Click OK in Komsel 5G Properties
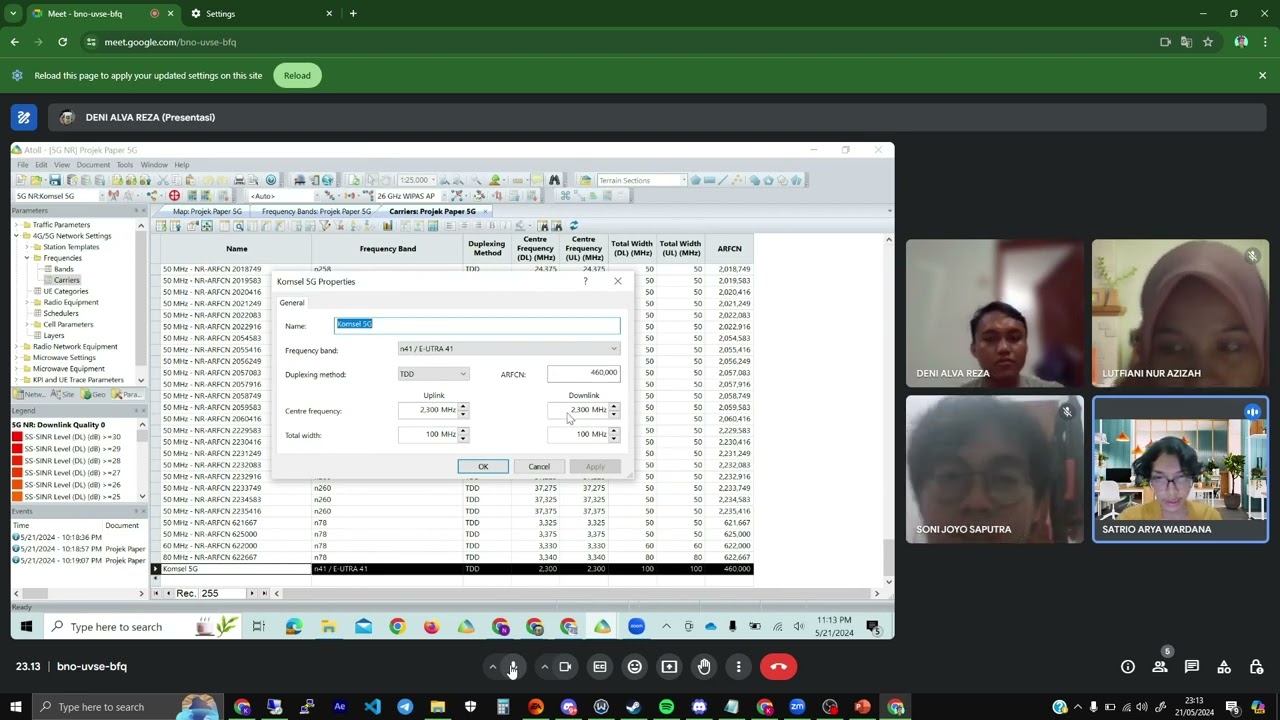The image size is (1280, 720). tap(483, 467)
